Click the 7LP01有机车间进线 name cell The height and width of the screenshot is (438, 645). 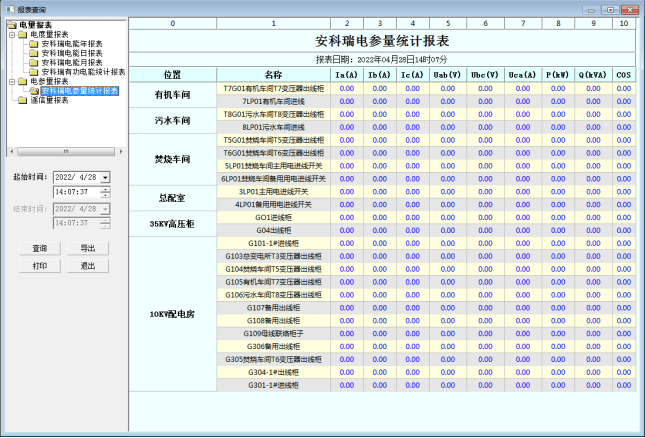pos(274,102)
